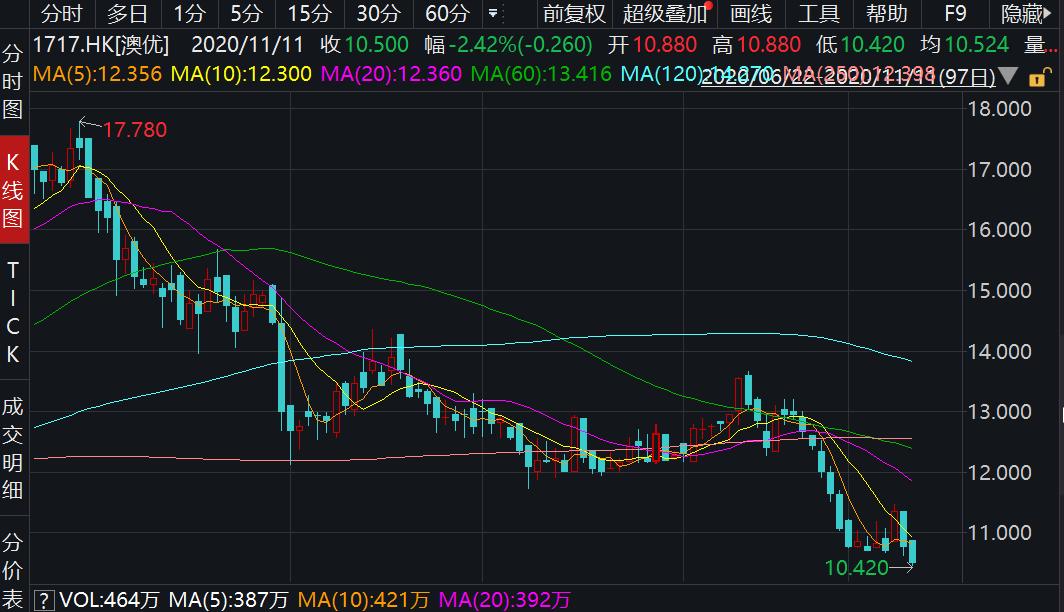Select the 1分 one-minute period
The image size is (1064, 612).
[189, 13]
